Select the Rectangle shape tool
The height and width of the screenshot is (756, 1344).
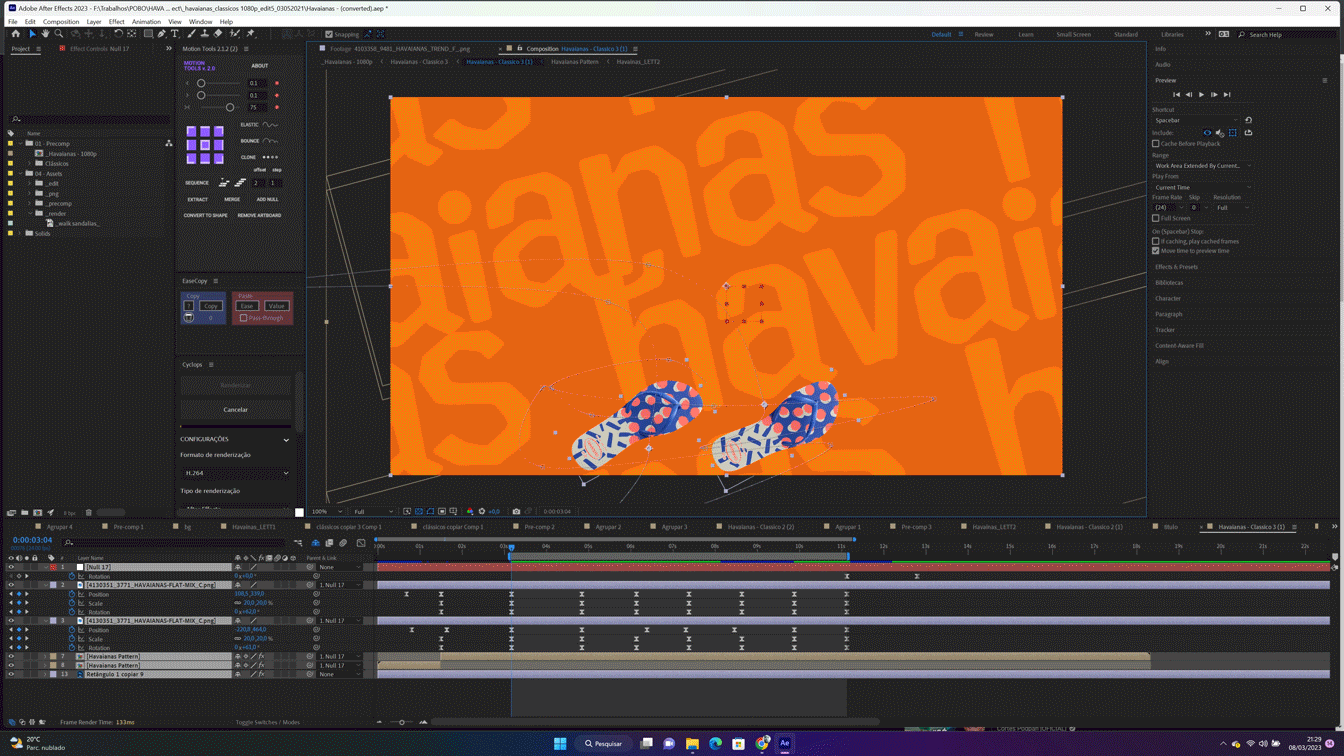click(148, 34)
